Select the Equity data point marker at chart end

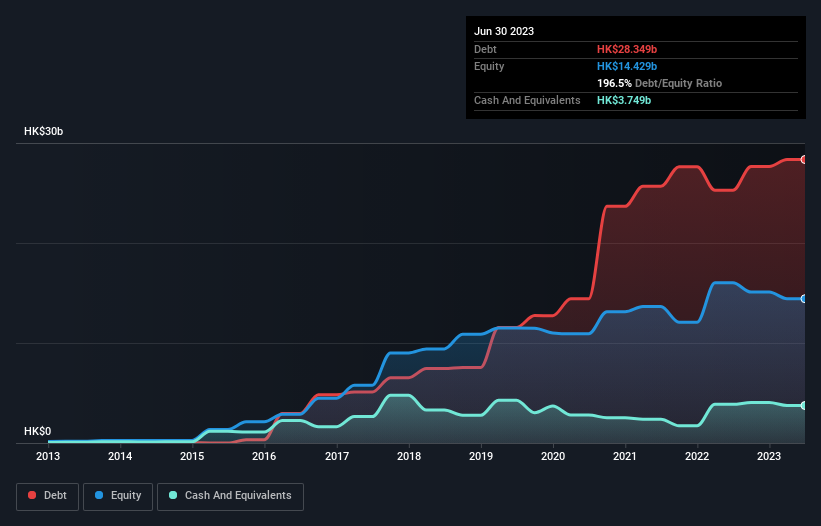[x=804, y=299]
